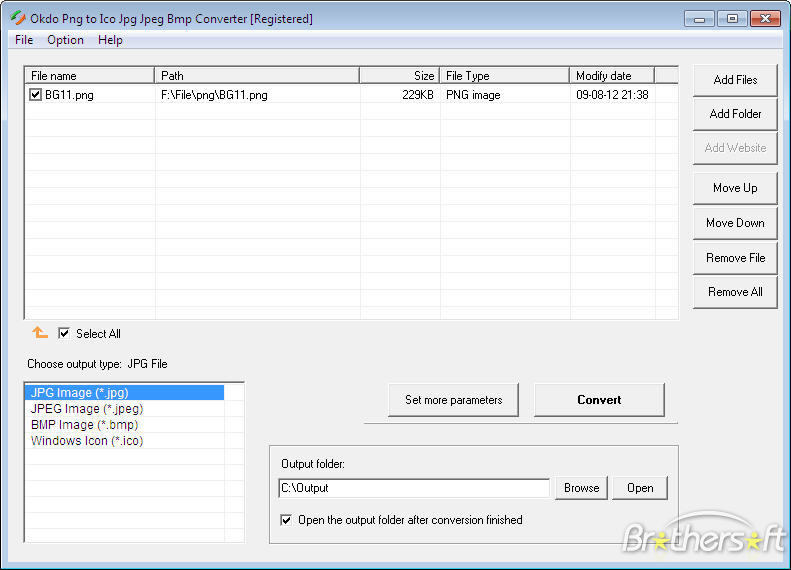Click the Add Files button
The height and width of the screenshot is (570, 791).
click(735, 80)
